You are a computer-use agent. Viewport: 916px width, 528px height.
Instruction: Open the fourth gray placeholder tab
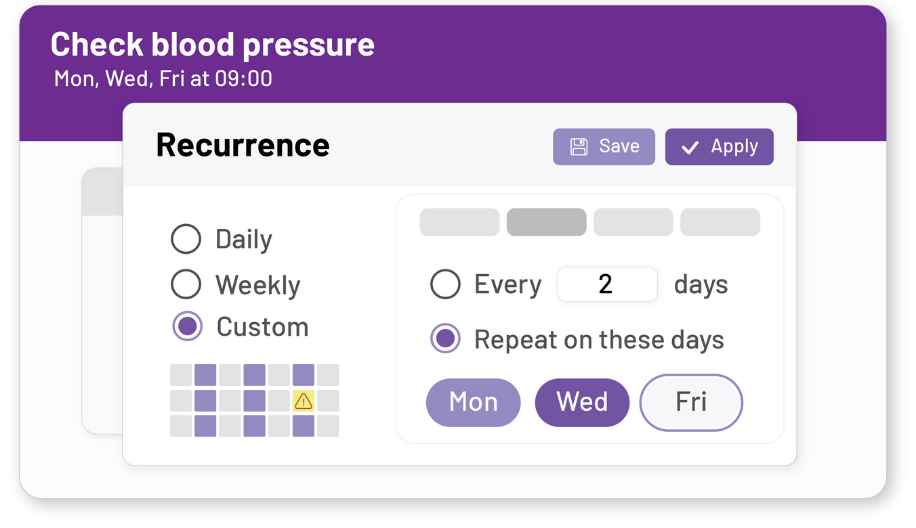[720, 222]
